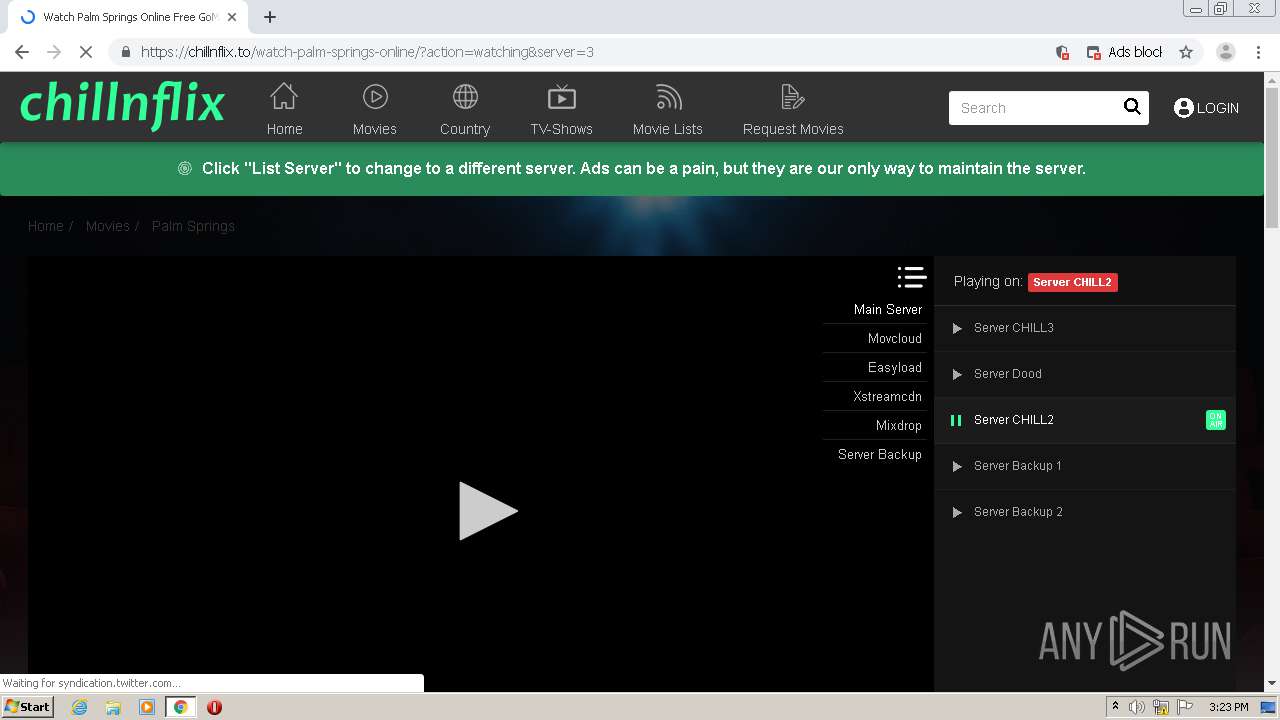Show hidden tray icons arrow
Image resolution: width=1280 pixels, height=720 pixels.
[x=1114, y=707]
